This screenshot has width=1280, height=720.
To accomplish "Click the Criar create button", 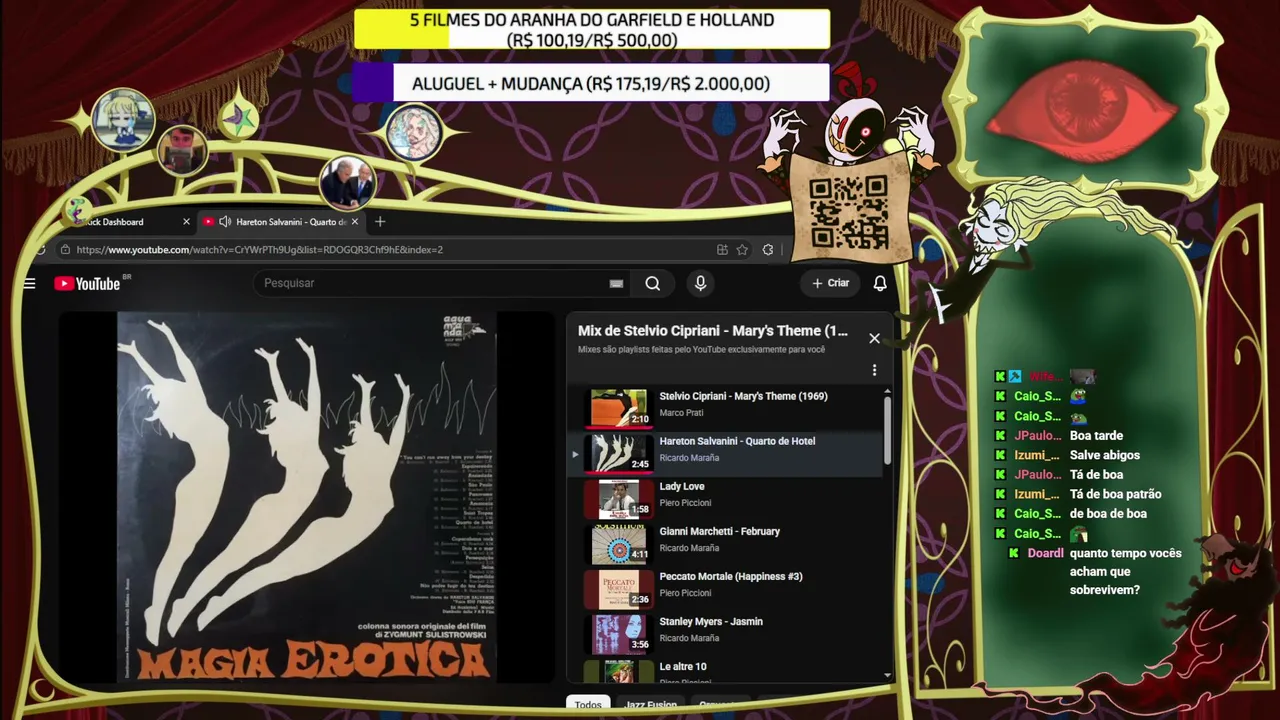I will pyautogui.click(x=830, y=283).
